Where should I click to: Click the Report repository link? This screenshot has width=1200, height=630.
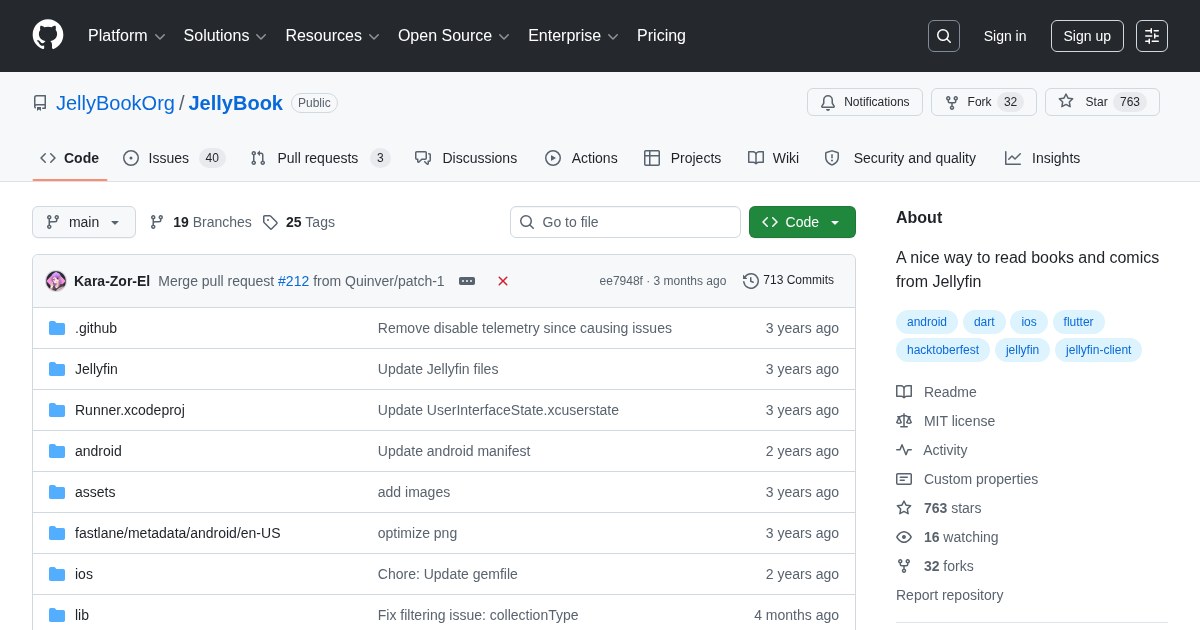(949, 595)
